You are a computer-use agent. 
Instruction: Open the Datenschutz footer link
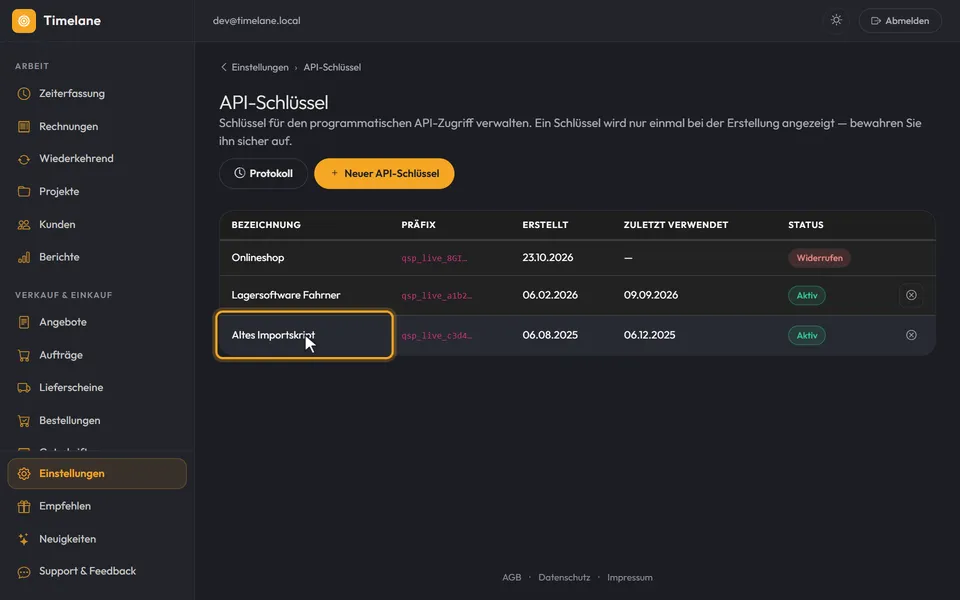tap(564, 577)
